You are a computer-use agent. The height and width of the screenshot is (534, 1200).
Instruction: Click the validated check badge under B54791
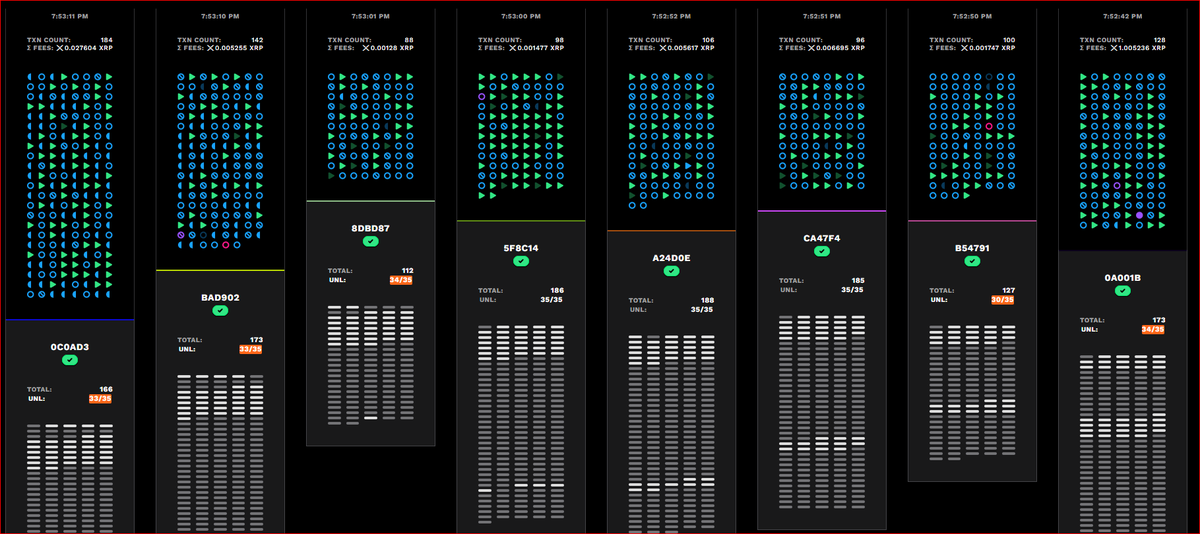pos(972,261)
